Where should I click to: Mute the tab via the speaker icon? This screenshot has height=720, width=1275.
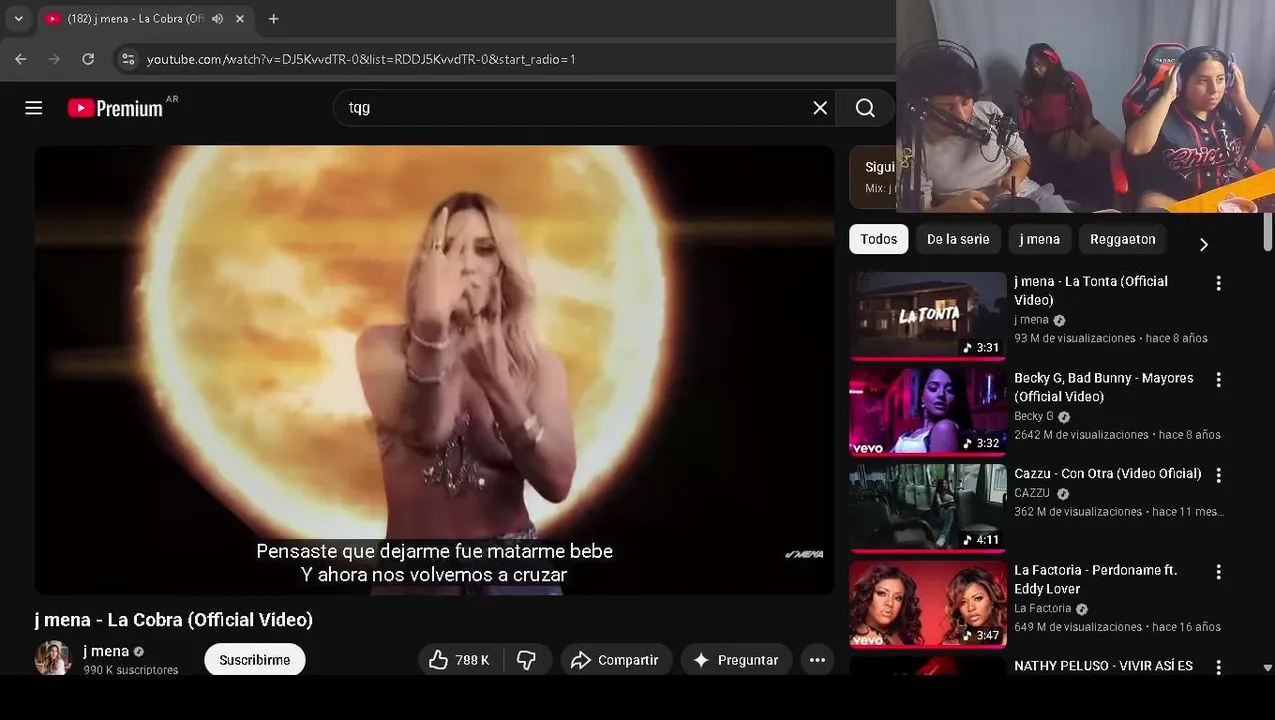[x=217, y=18]
